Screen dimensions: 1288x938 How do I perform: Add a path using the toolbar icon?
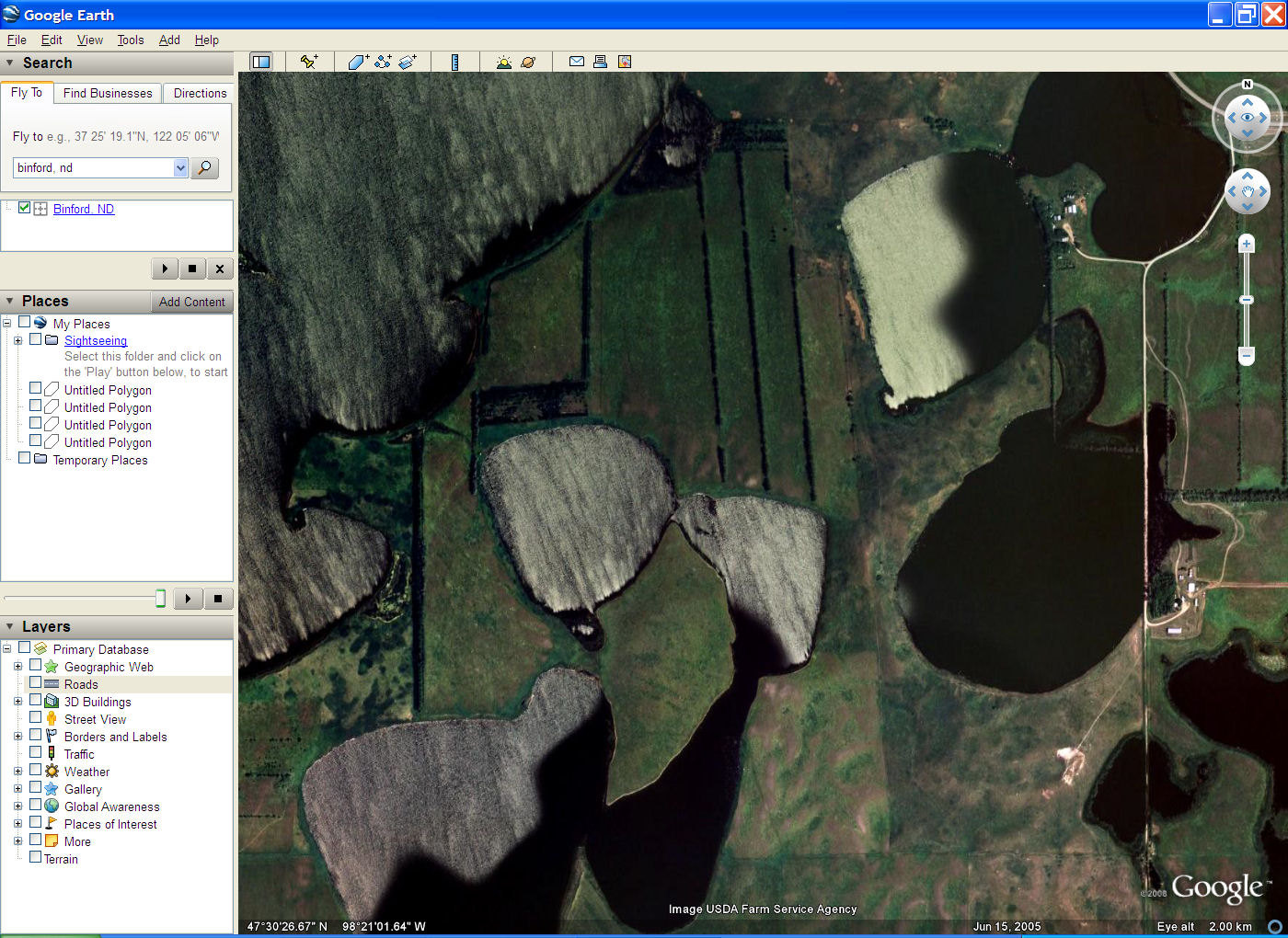click(384, 62)
